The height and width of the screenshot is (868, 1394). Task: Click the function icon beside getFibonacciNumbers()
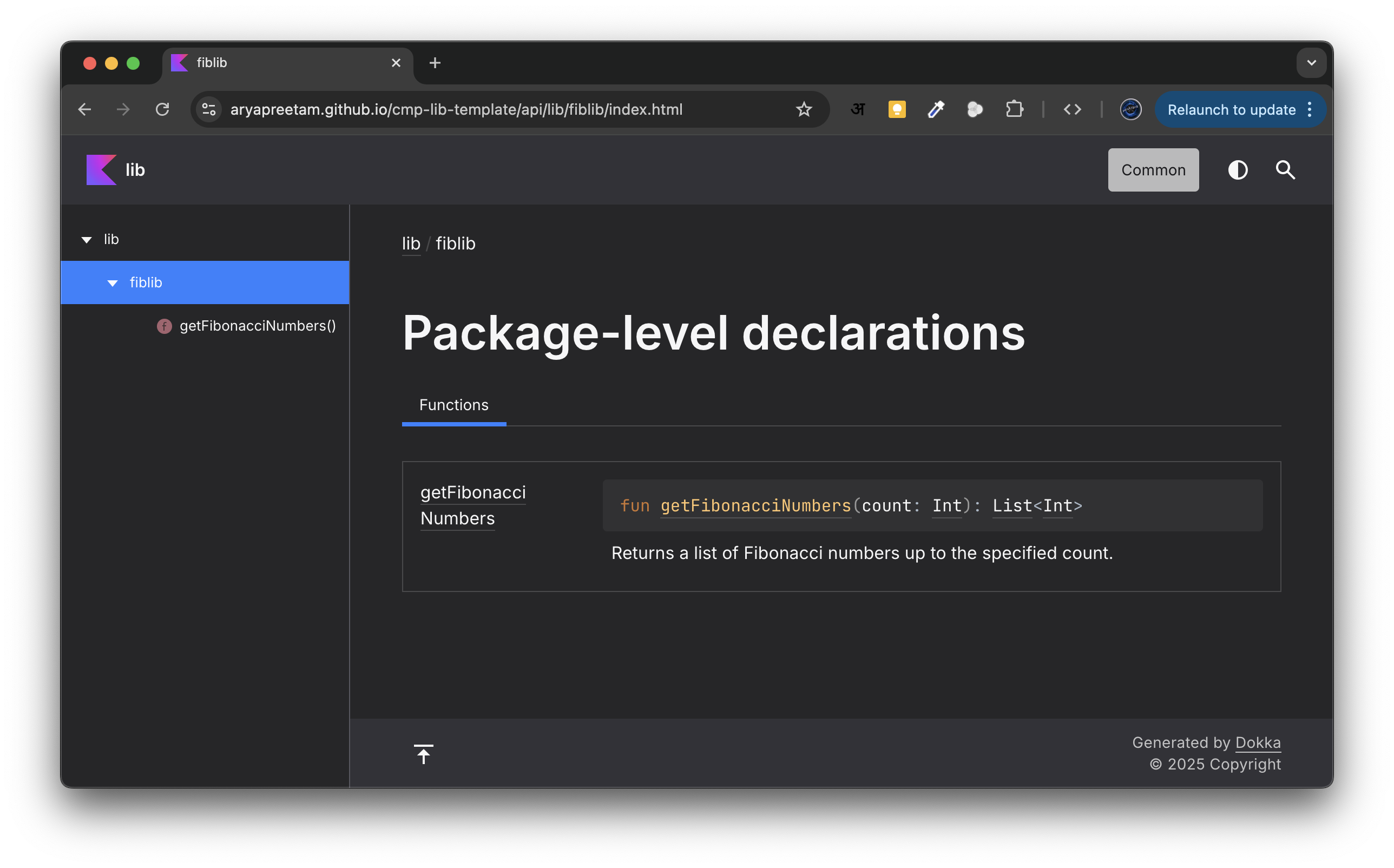tap(163, 326)
